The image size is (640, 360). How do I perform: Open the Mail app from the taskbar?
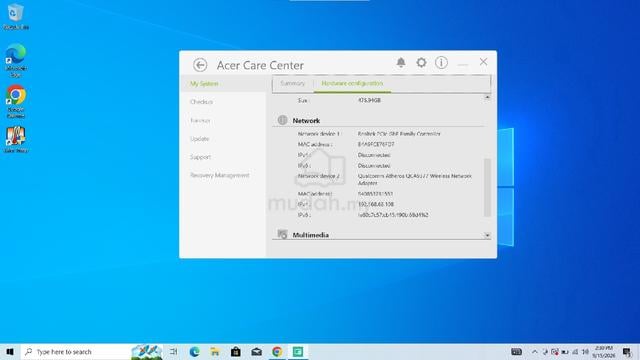click(256, 351)
